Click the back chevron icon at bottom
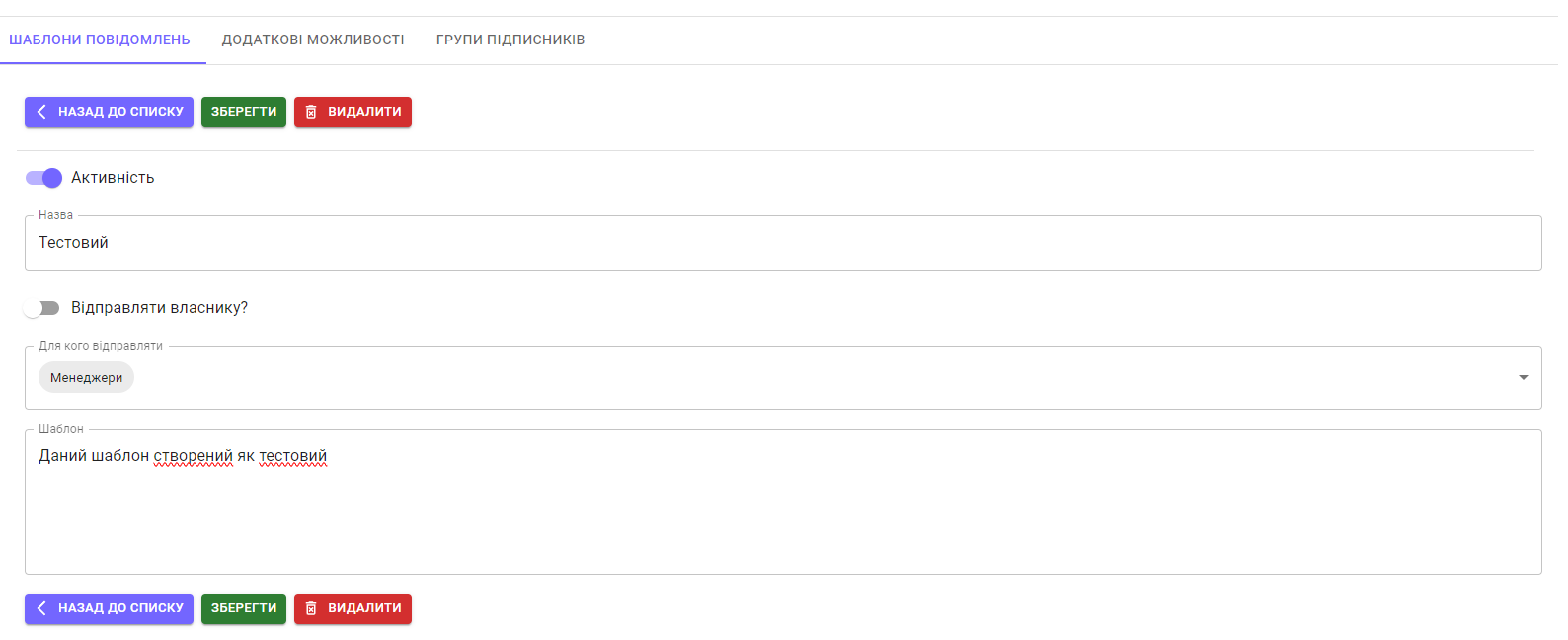Screen dimensions: 1568x640 pos(41,608)
